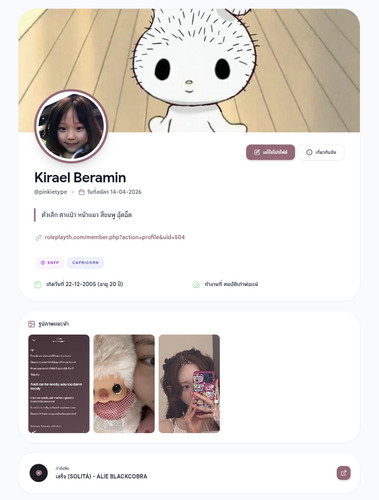Click the @pinkietype username handle
The height and width of the screenshot is (500, 379).
51,192
